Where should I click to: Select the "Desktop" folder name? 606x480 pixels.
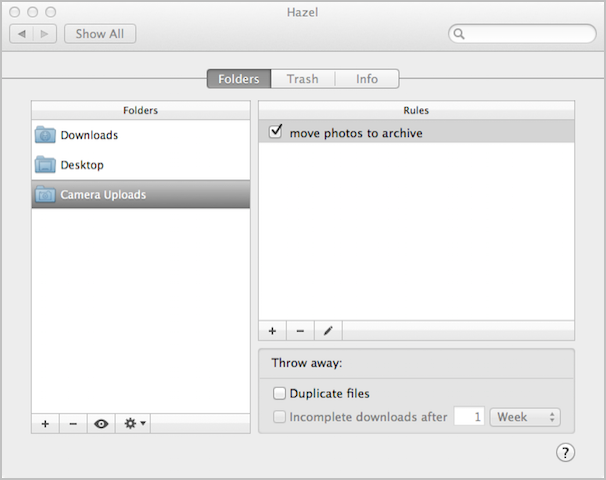pos(82,165)
